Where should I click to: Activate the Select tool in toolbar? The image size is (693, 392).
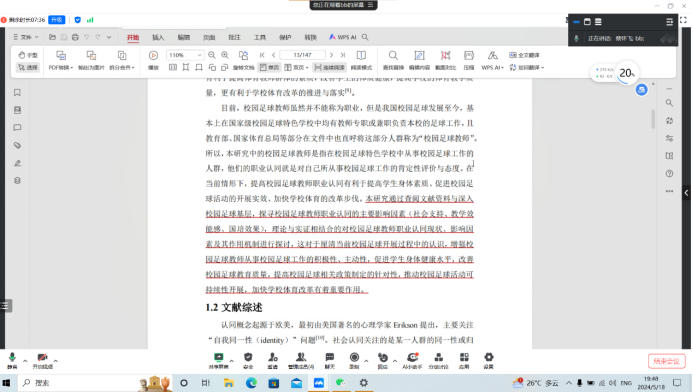pyautogui.click(x=28, y=68)
